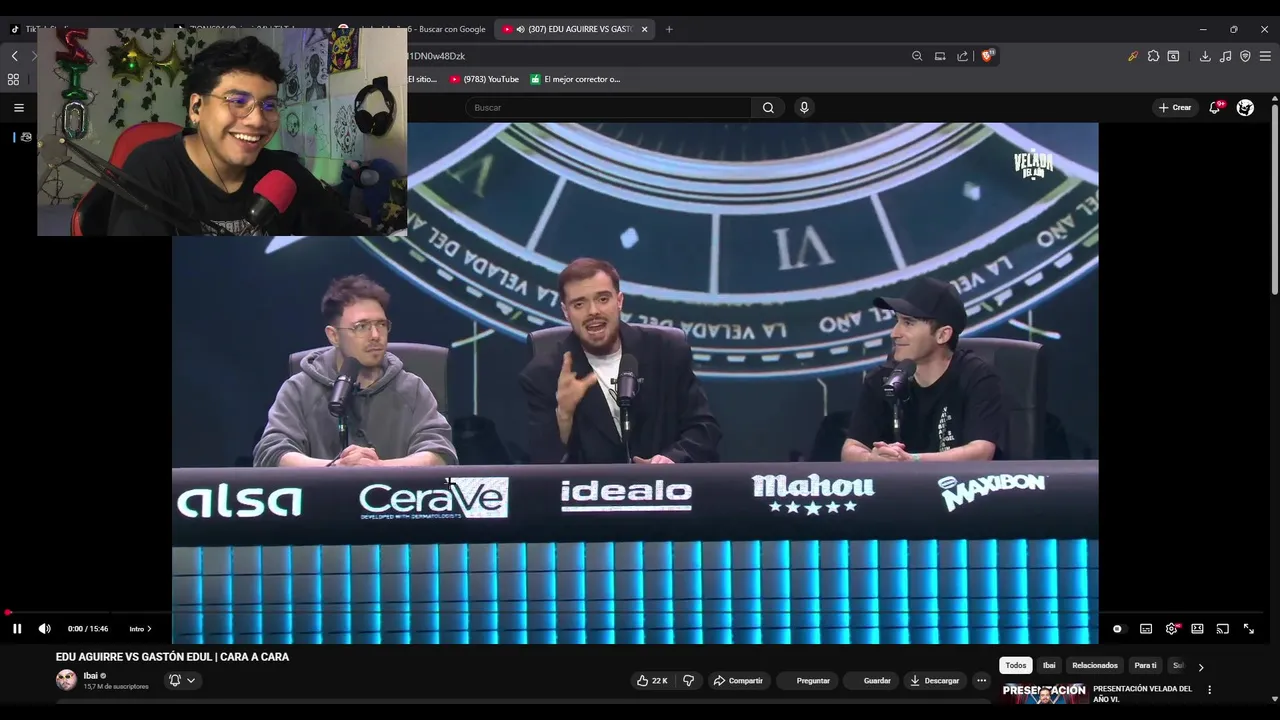Screen dimensions: 1280x720
Task: Open the YouTube hamburger guide menu
Action: coord(18,108)
